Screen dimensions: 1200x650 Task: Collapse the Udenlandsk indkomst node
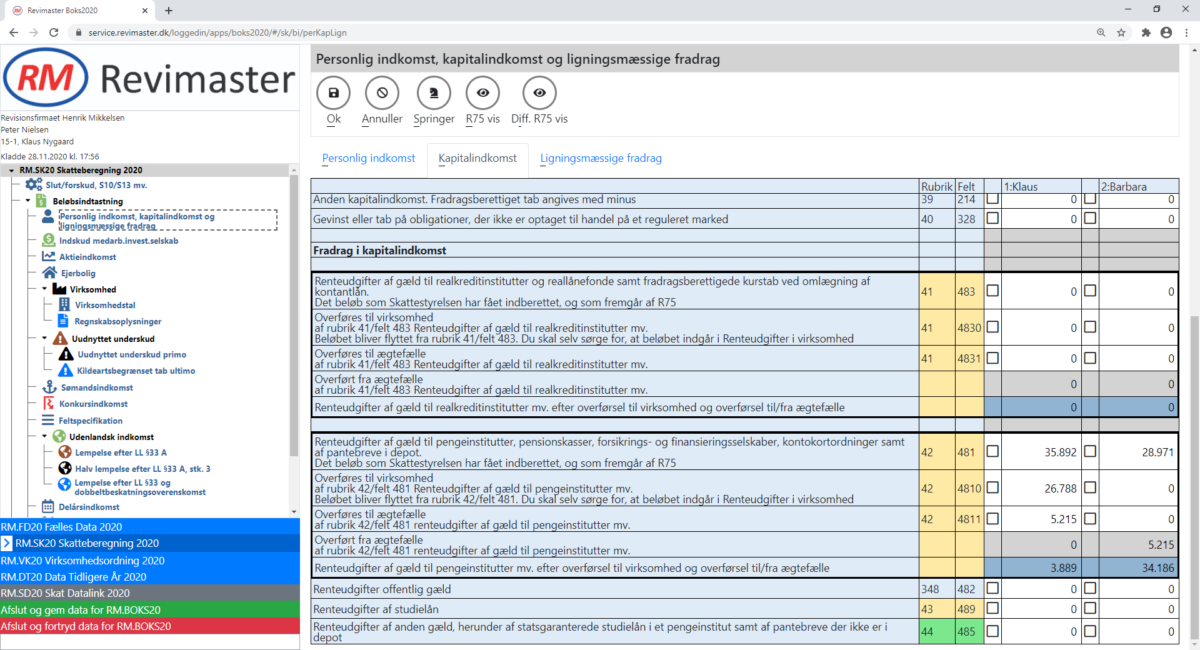click(x=44, y=437)
